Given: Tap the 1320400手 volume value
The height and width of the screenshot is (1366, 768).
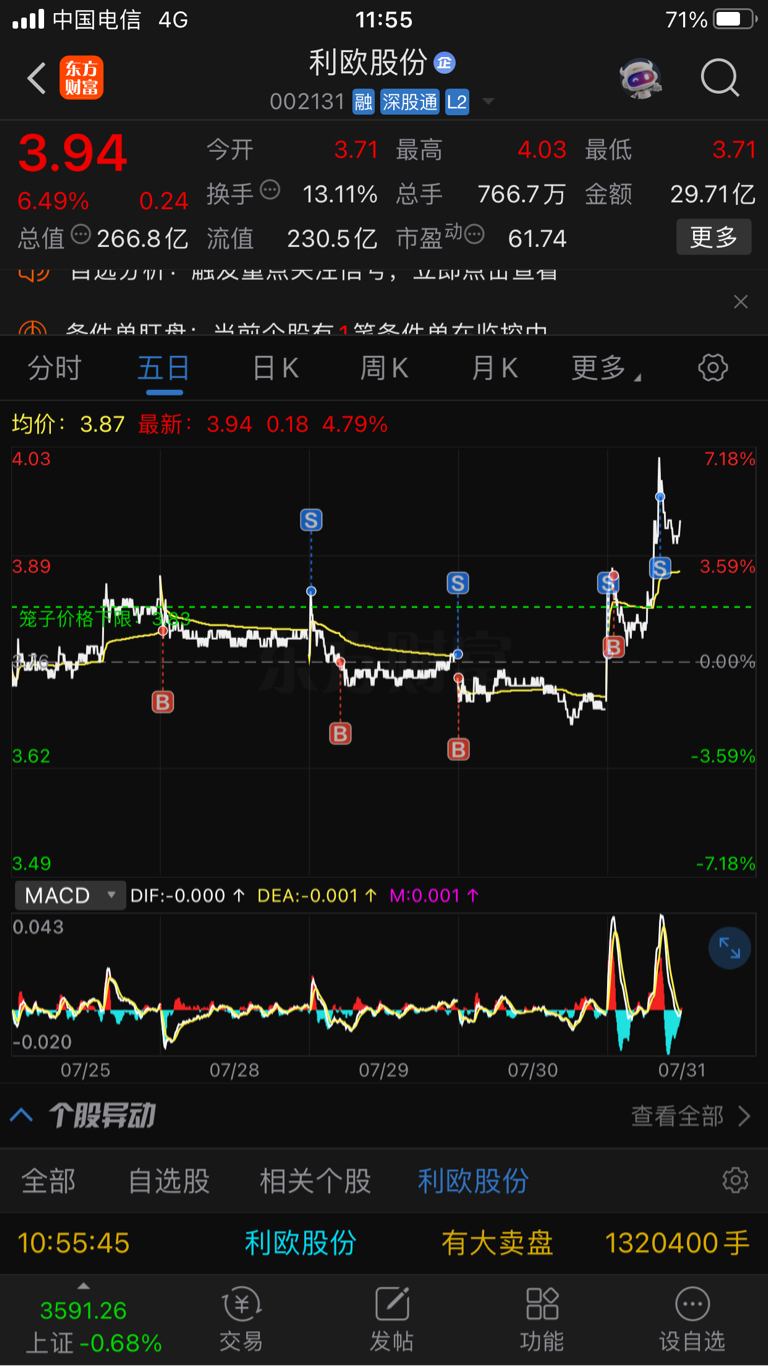Looking at the screenshot, I should (677, 1243).
